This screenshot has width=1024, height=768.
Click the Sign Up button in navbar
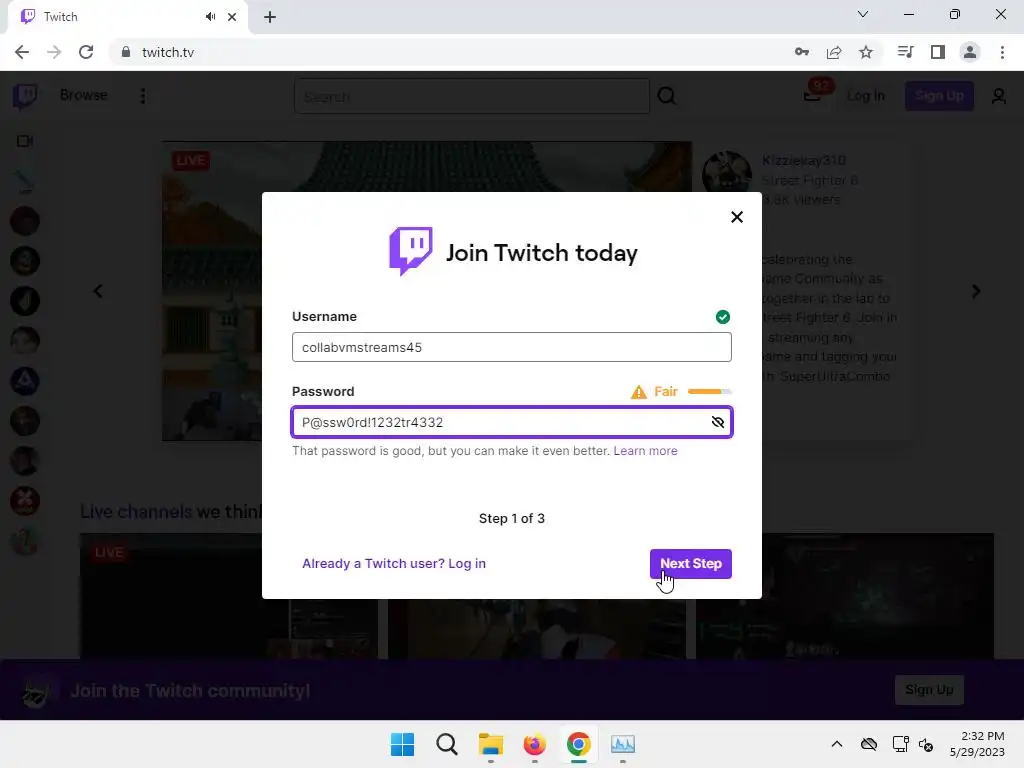coord(939,96)
